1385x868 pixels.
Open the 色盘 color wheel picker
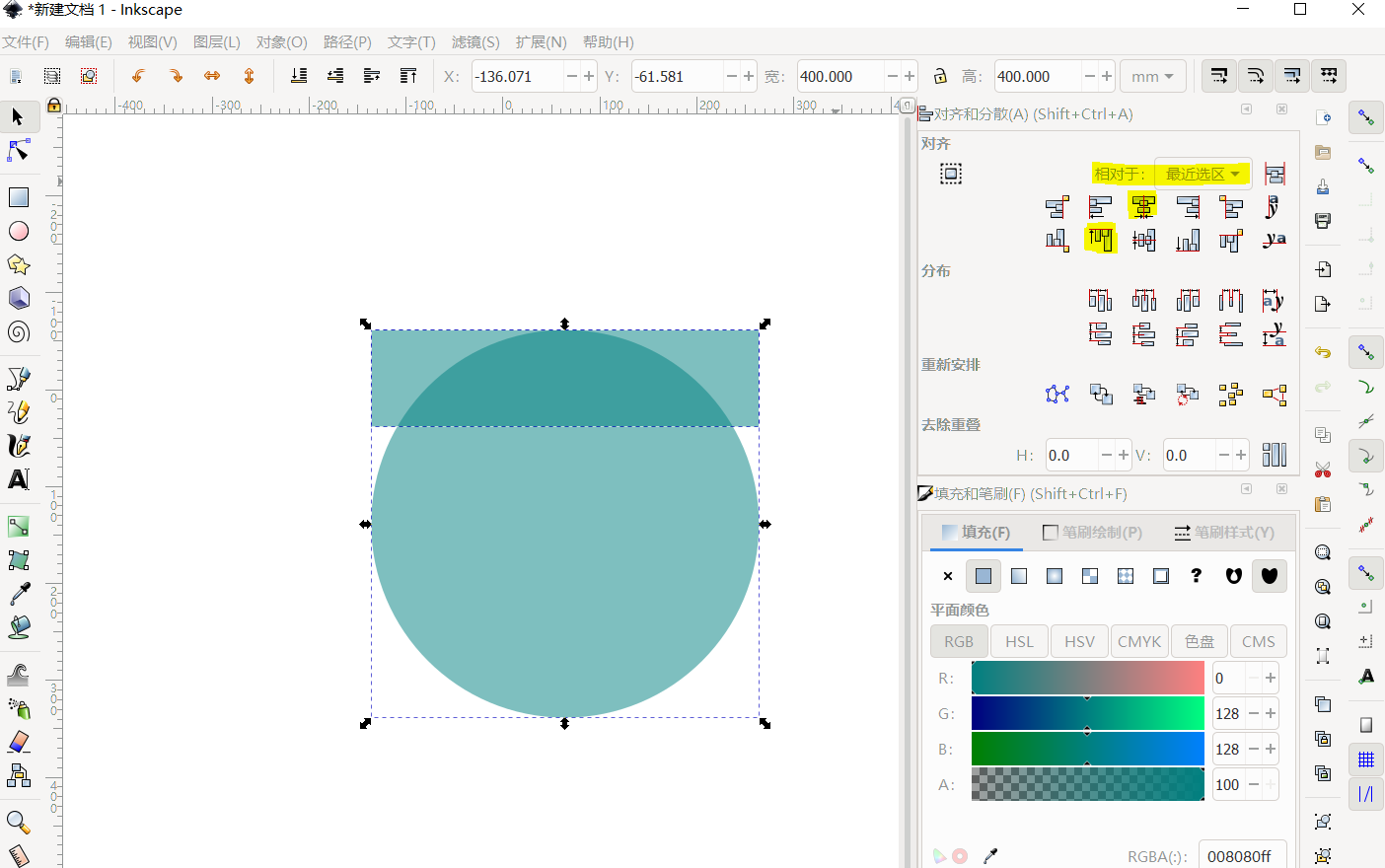(x=1199, y=641)
